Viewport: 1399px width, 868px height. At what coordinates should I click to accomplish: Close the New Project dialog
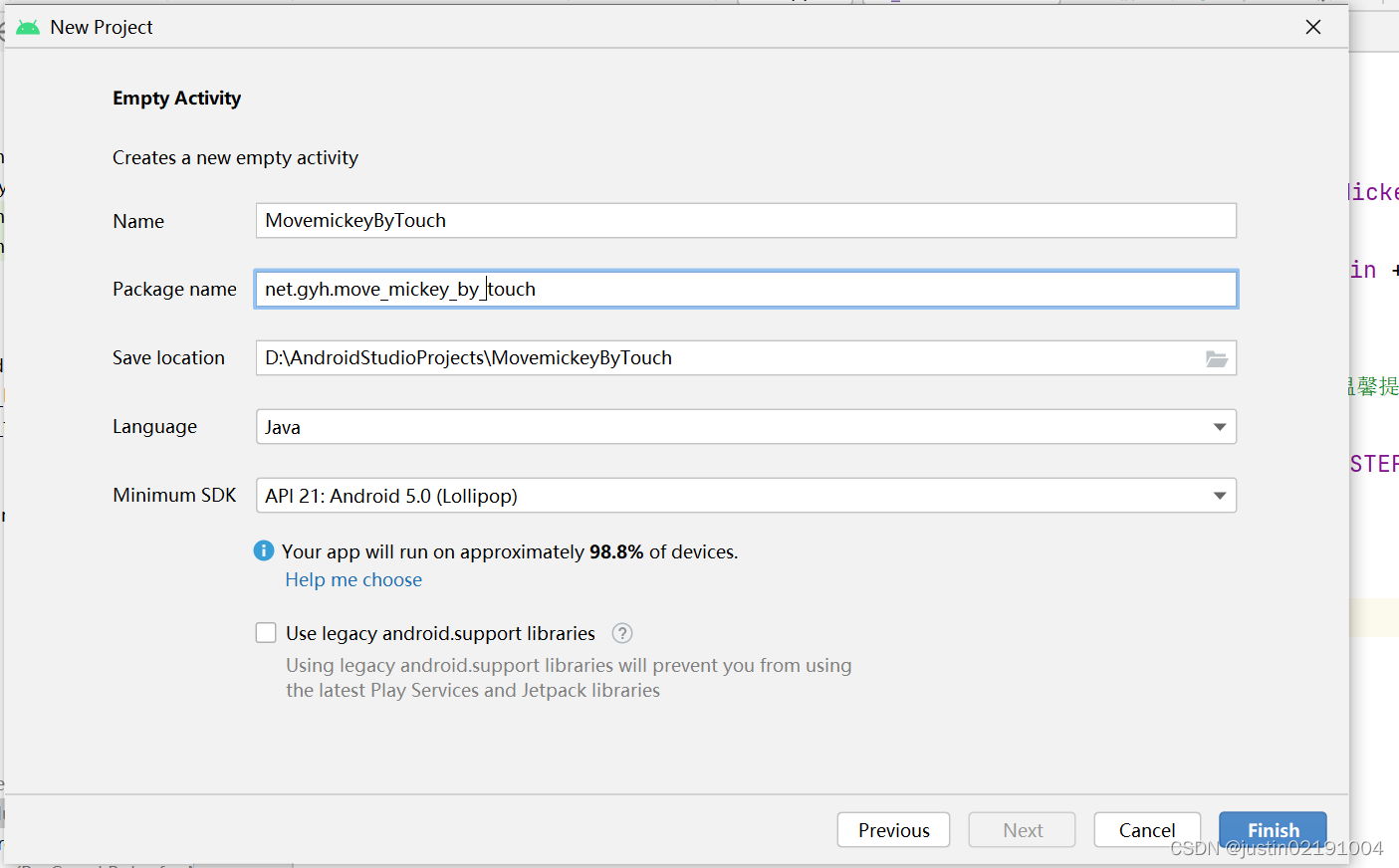pyautogui.click(x=1313, y=27)
